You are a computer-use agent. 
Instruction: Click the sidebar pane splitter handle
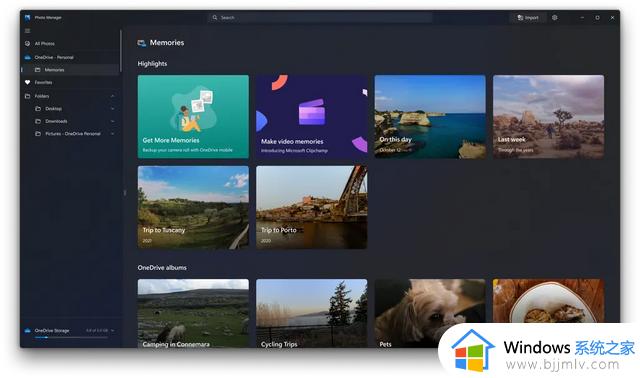(x=124, y=192)
